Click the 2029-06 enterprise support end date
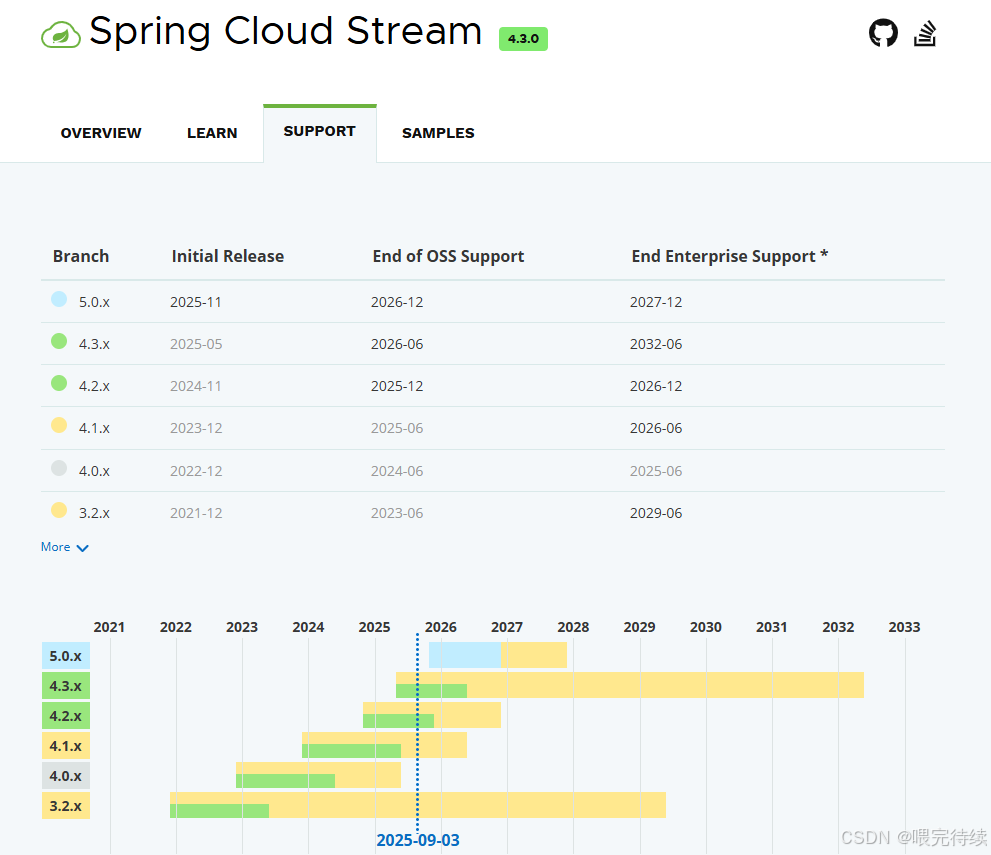The image size is (991, 855). click(656, 513)
